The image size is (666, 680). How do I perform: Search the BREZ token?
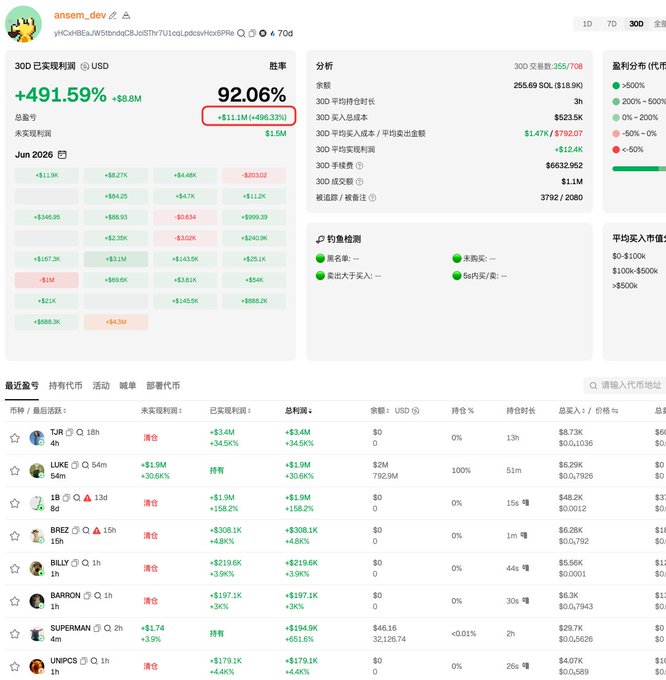(86, 530)
